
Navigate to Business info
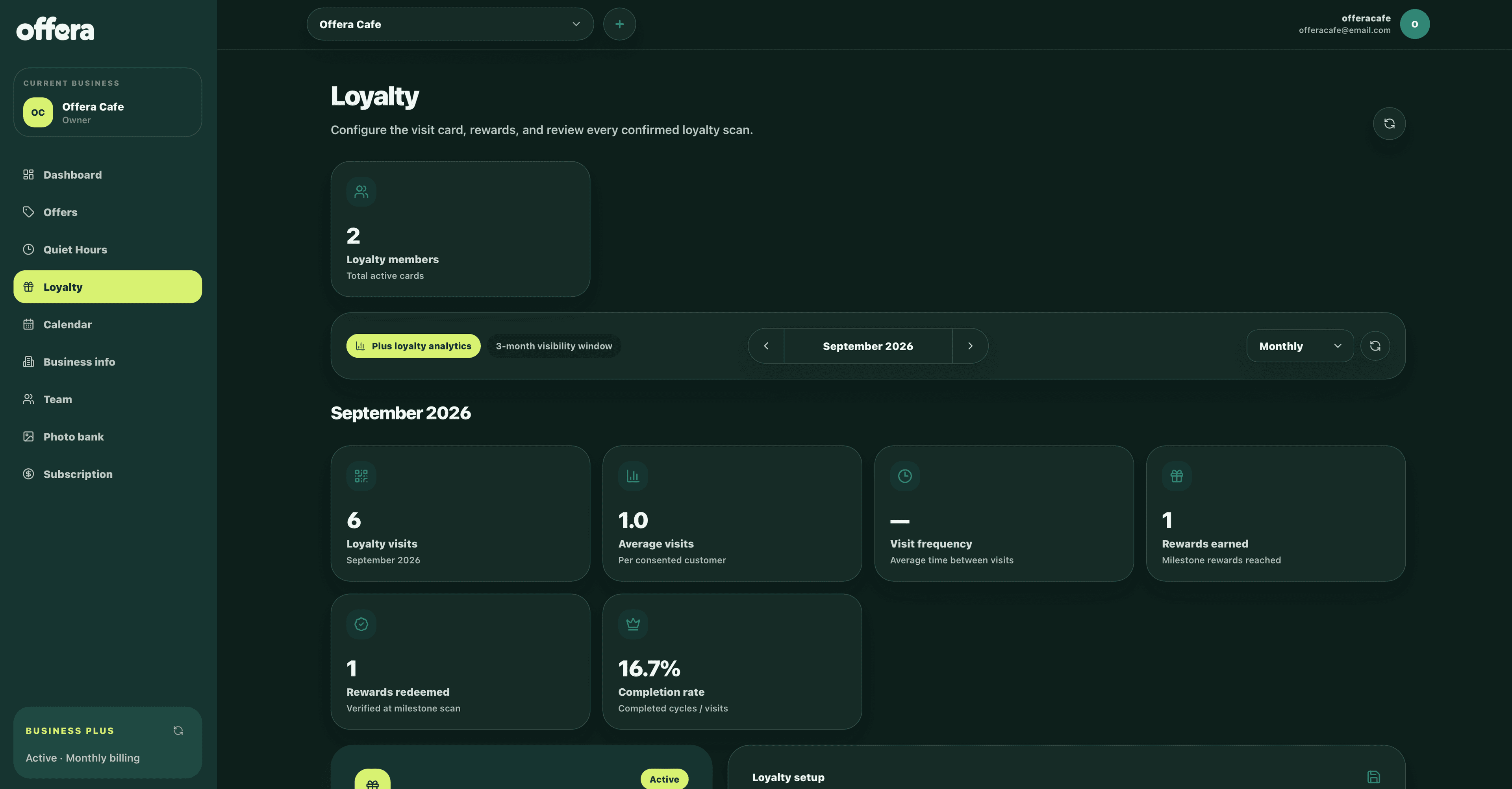107,362
